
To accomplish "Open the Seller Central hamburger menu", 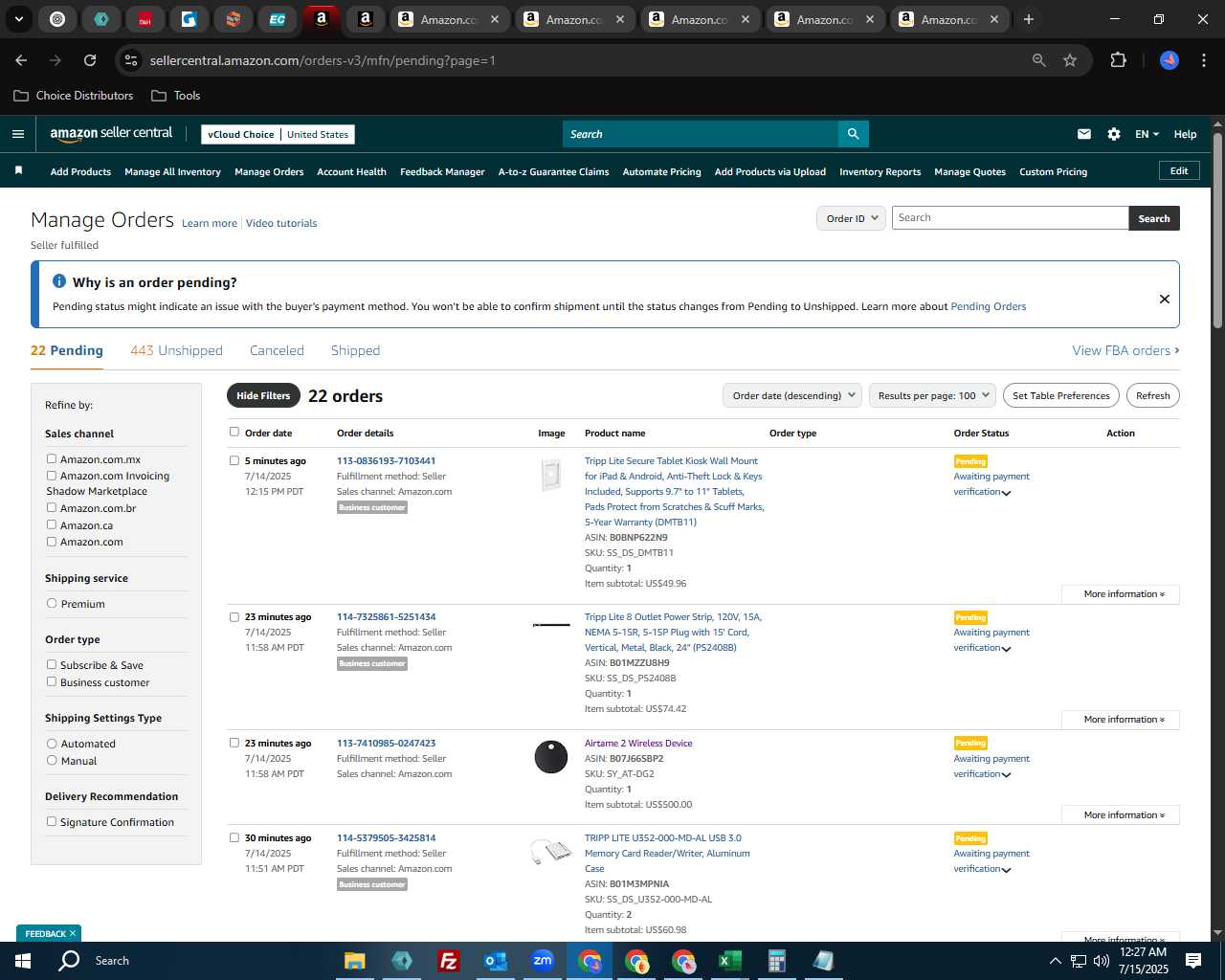I will tap(18, 134).
